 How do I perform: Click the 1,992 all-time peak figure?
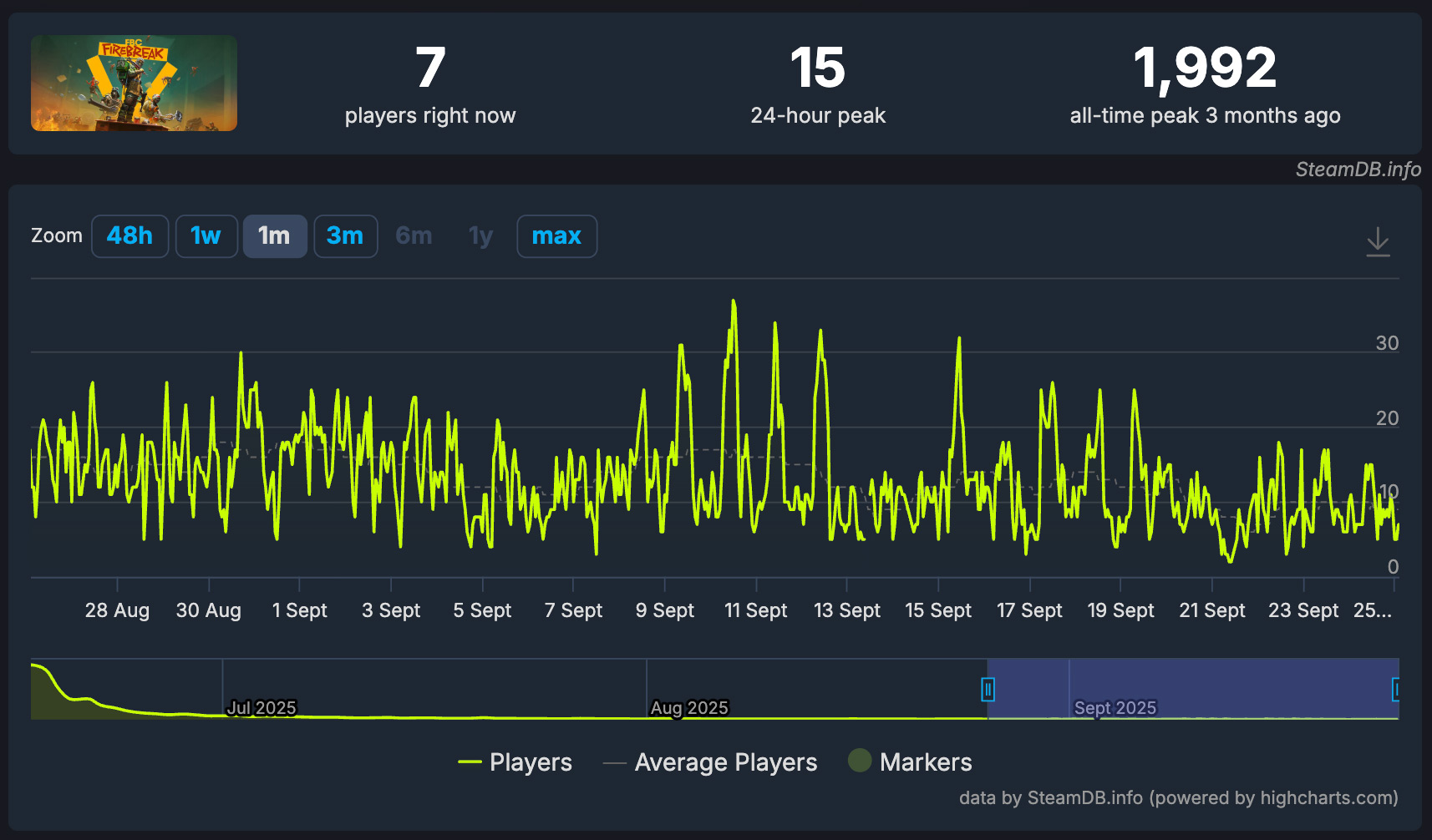(x=1205, y=68)
